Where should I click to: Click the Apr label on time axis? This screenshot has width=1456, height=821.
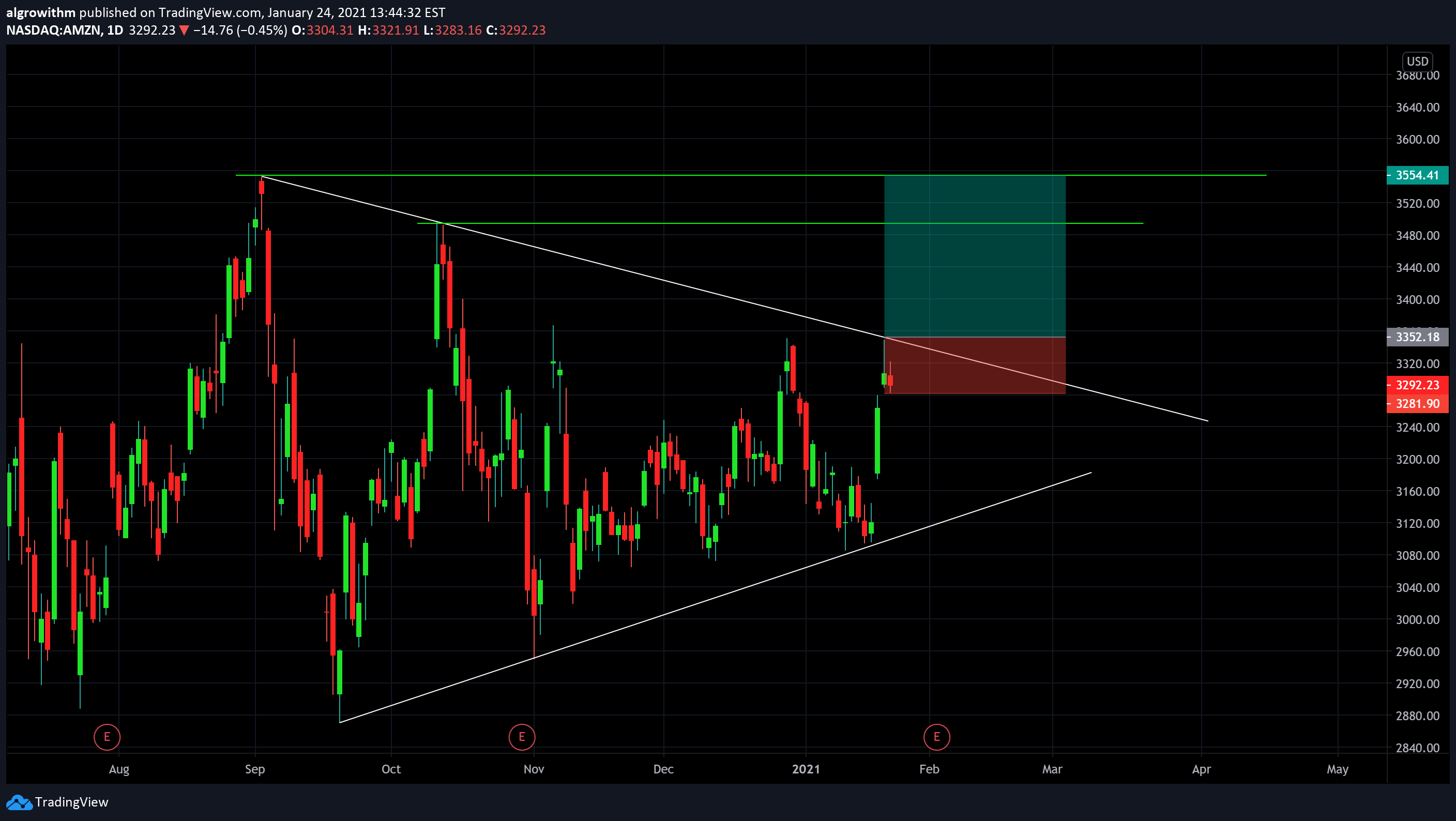click(x=1202, y=769)
